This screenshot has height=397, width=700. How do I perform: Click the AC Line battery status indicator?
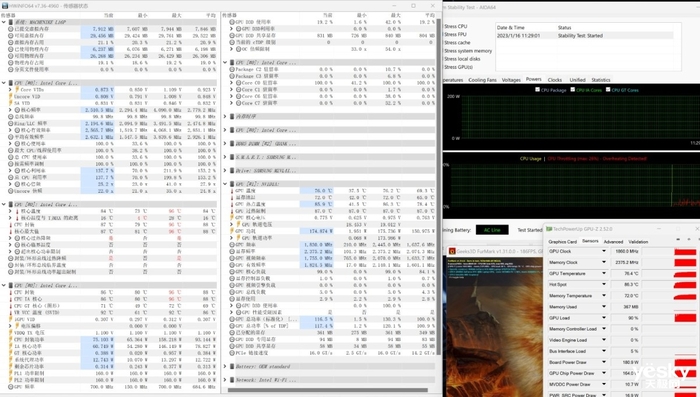coord(492,230)
